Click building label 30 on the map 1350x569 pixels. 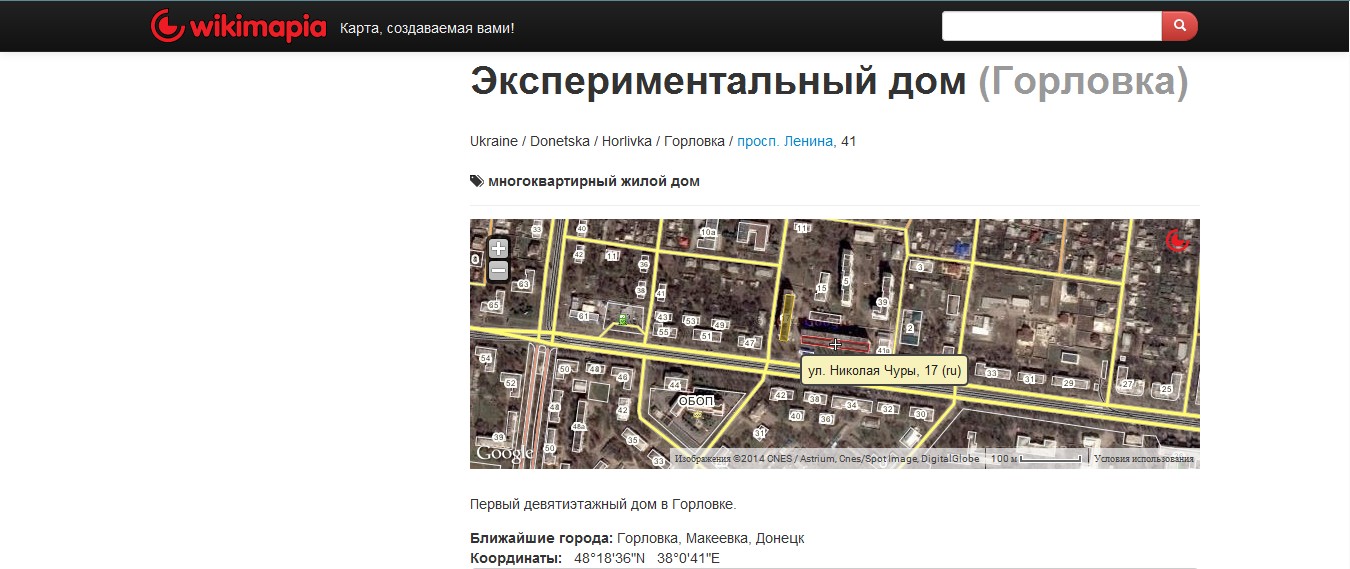(x=920, y=414)
